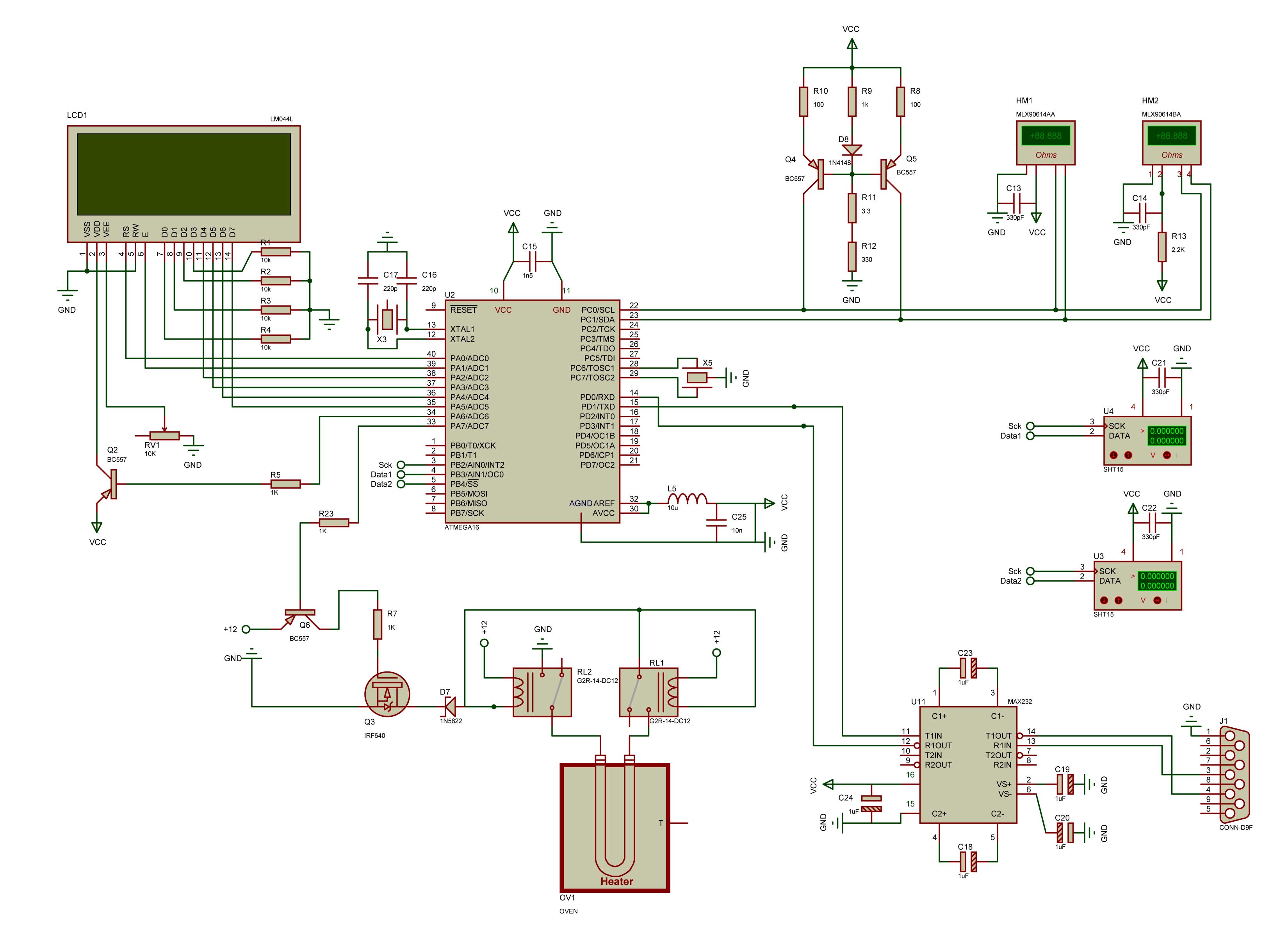Select resistor R1 10k symbol

click(x=276, y=252)
